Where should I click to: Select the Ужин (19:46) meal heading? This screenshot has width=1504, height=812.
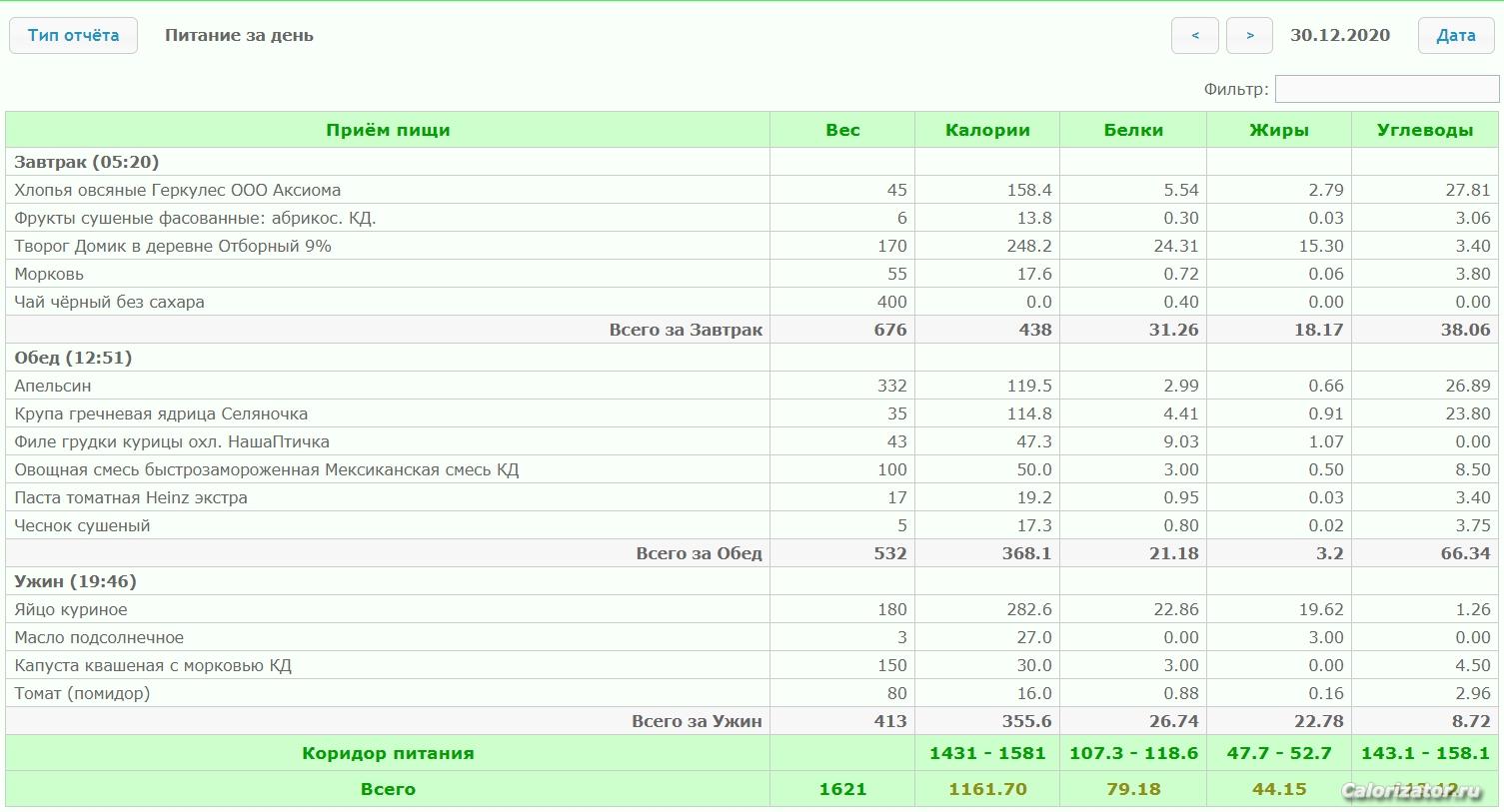(x=75, y=581)
